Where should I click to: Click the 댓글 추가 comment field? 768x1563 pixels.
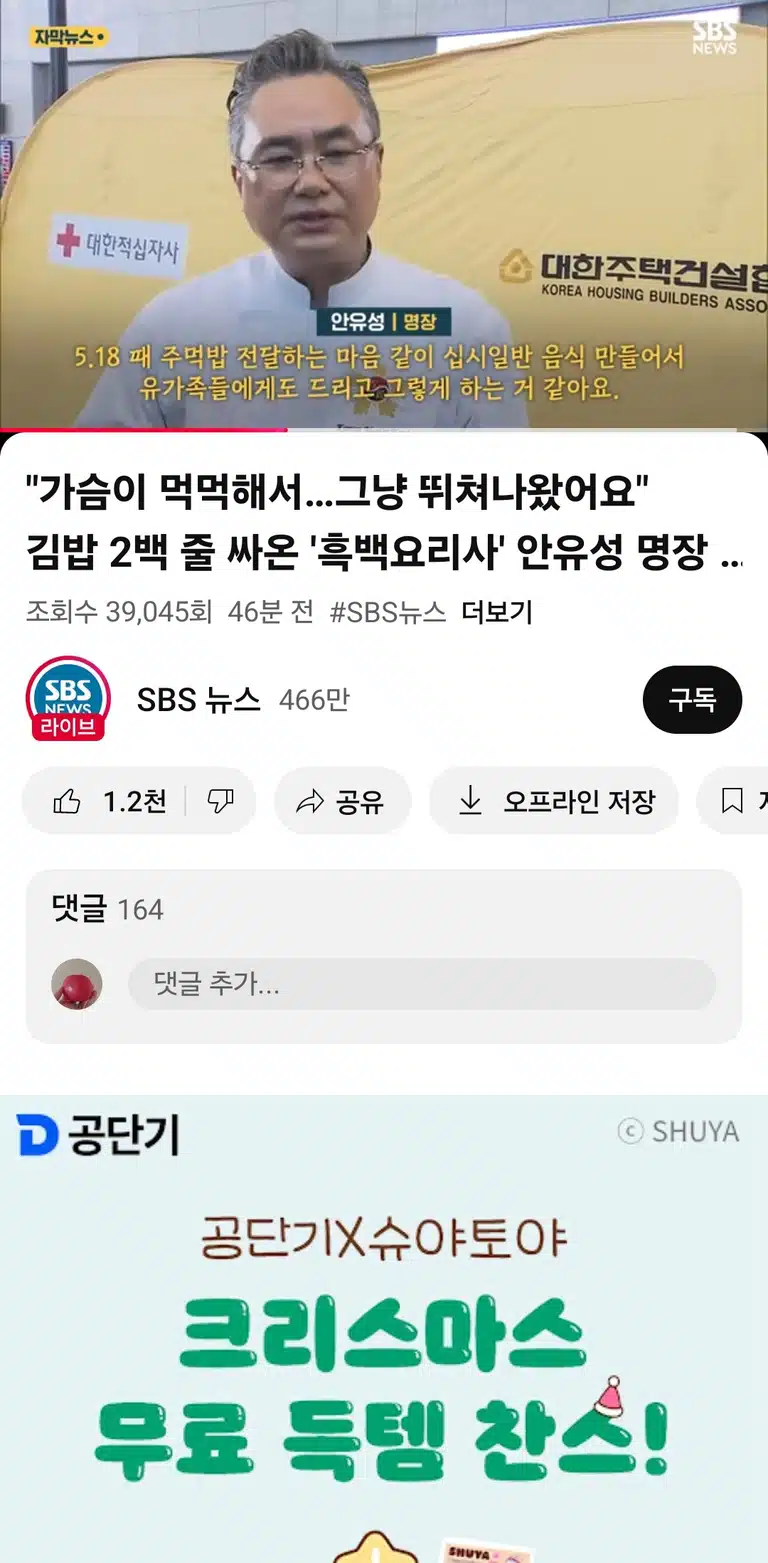point(422,984)
